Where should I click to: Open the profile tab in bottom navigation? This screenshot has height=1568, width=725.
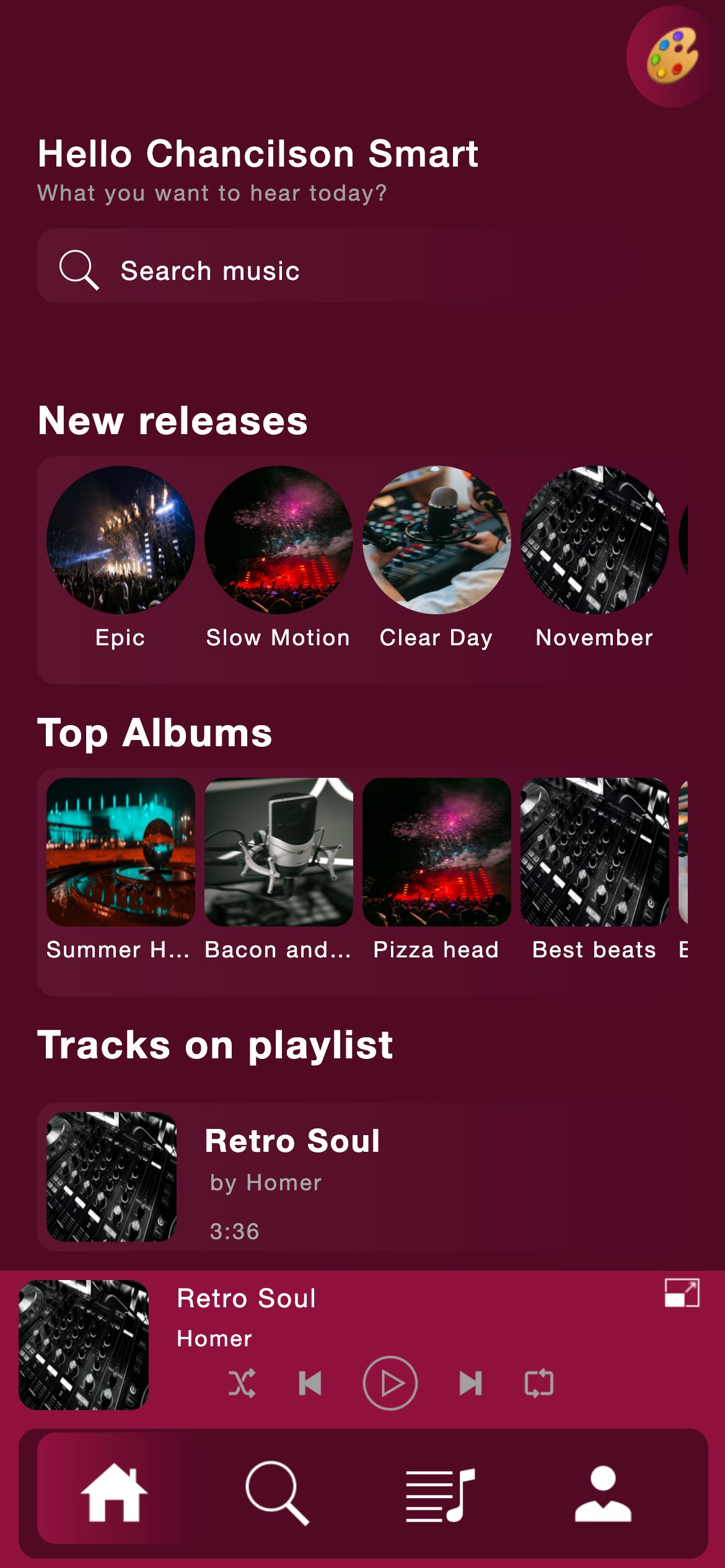coord(603,1493)
